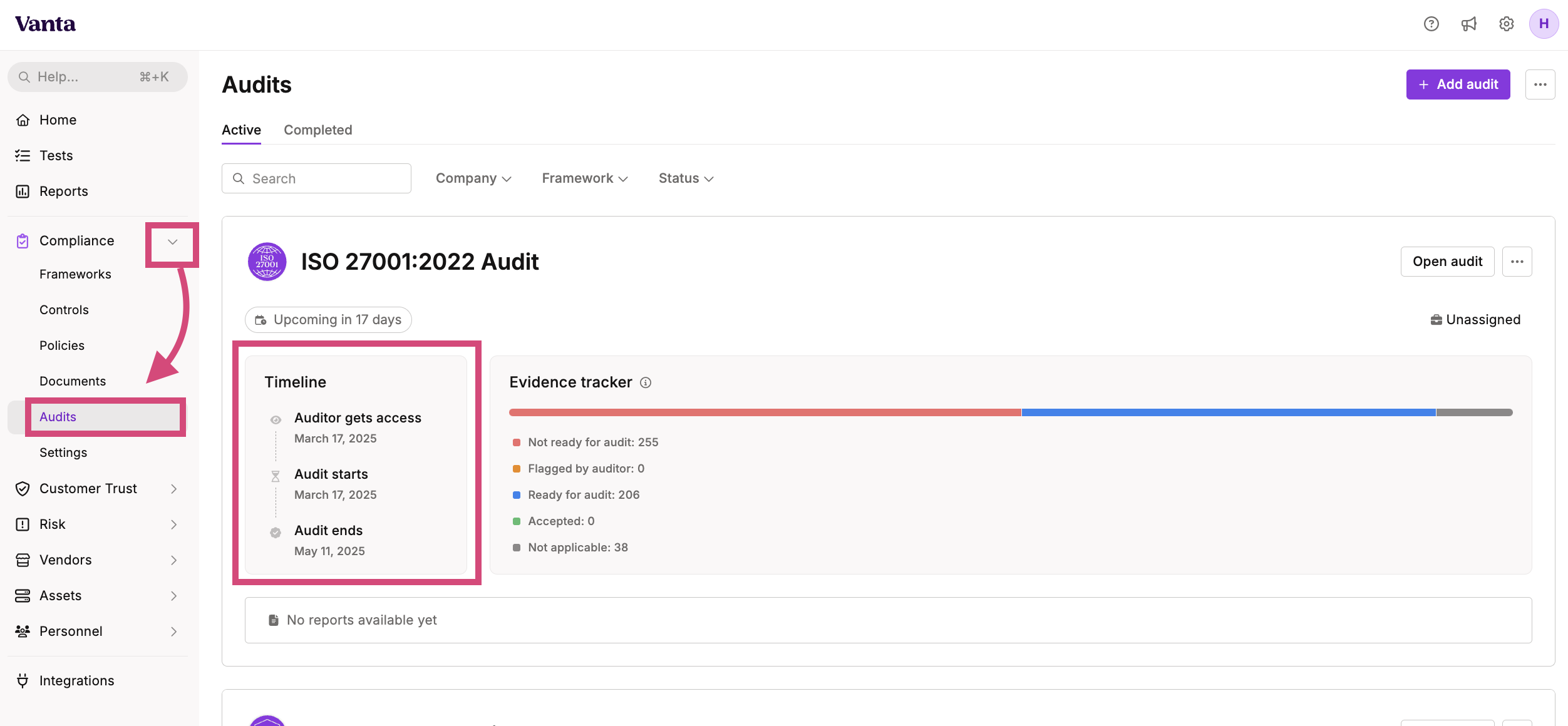Click the blue Ready for audit segment

point(1229,412)
